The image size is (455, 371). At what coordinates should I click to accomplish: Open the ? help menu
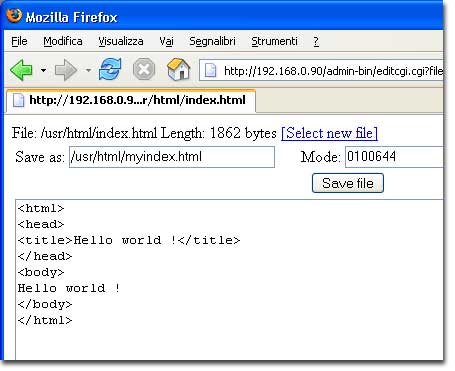coord(316,41)
